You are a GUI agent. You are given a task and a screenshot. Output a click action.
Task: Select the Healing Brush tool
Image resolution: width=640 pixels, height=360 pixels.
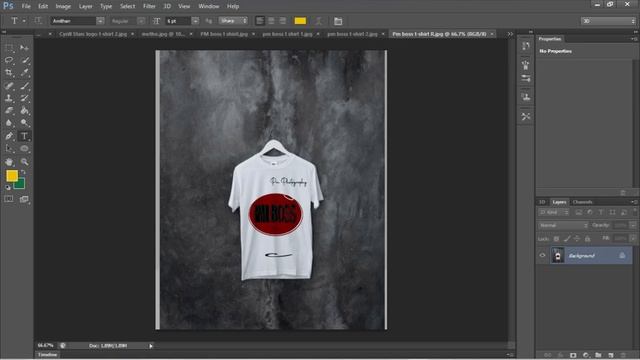click(x=9, y=86)
